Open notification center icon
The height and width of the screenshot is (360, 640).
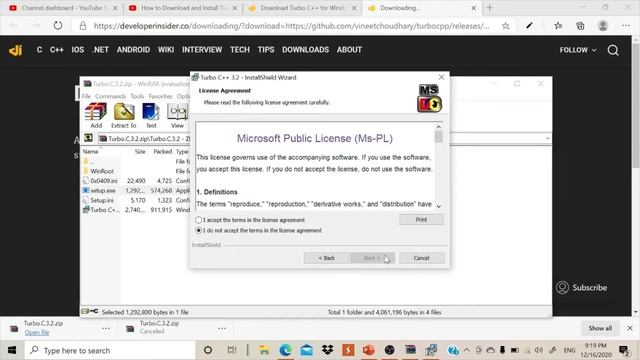623,350
